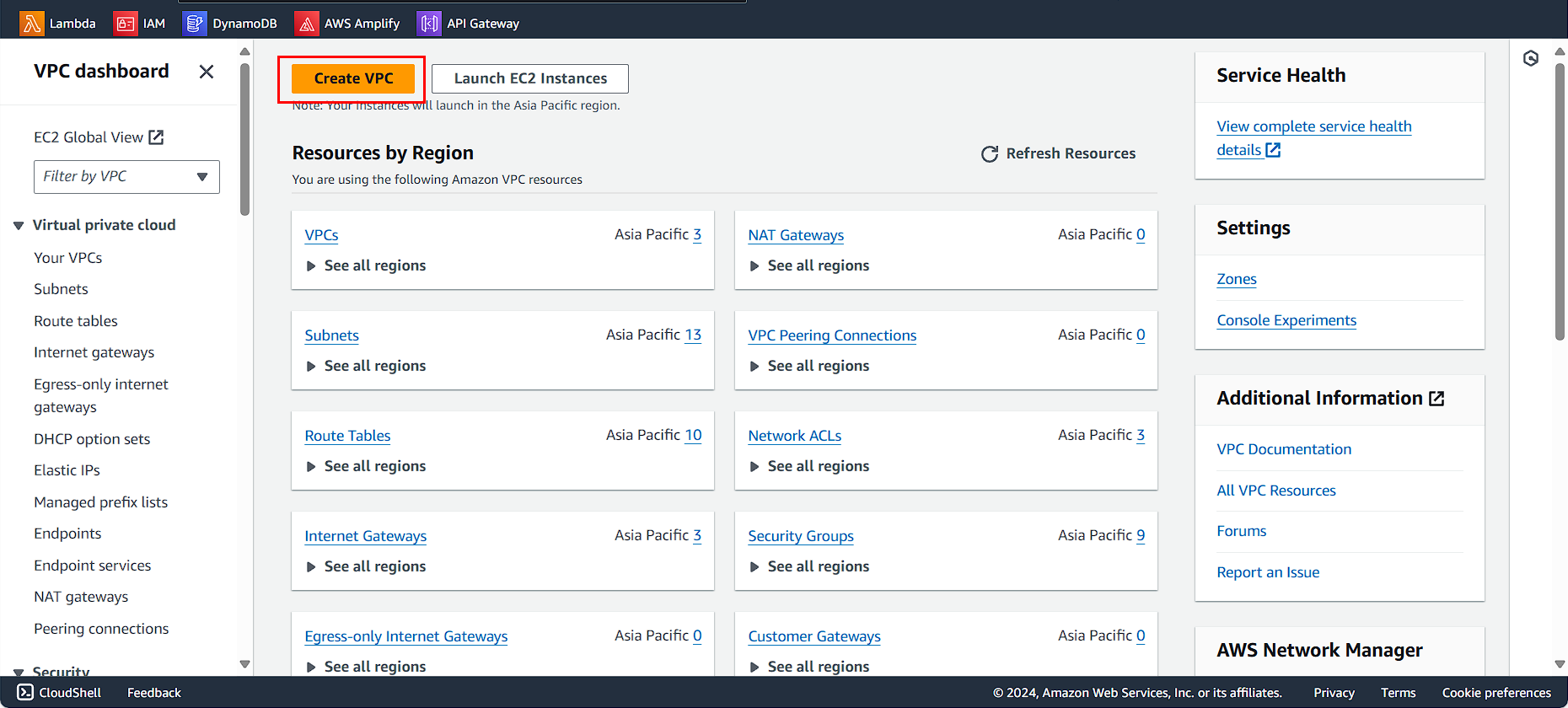Screen dimensions: 1568x708
Task: Click the EC2 Global View link
Action: pyautogui.click(x=89, y=137)
